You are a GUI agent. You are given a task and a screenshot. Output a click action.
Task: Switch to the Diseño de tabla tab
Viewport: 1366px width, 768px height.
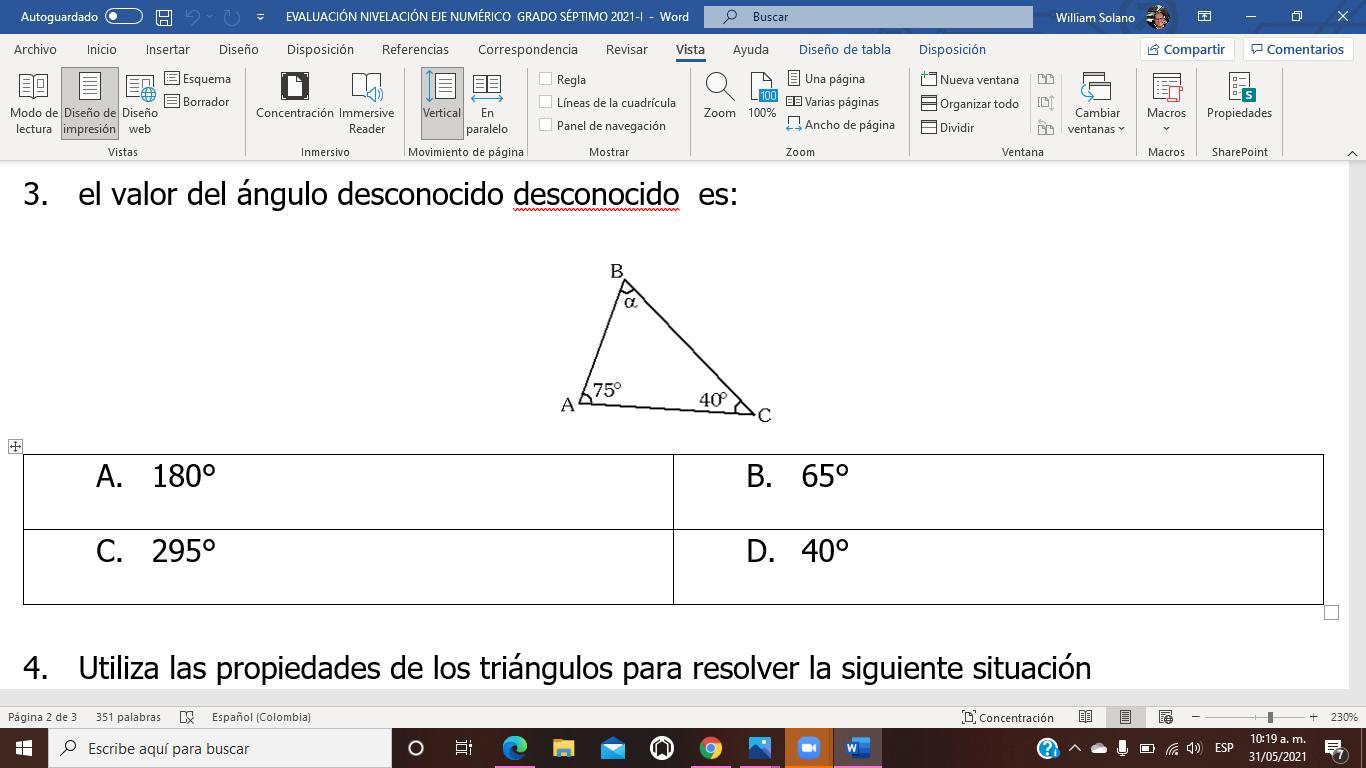click(844, 49)
